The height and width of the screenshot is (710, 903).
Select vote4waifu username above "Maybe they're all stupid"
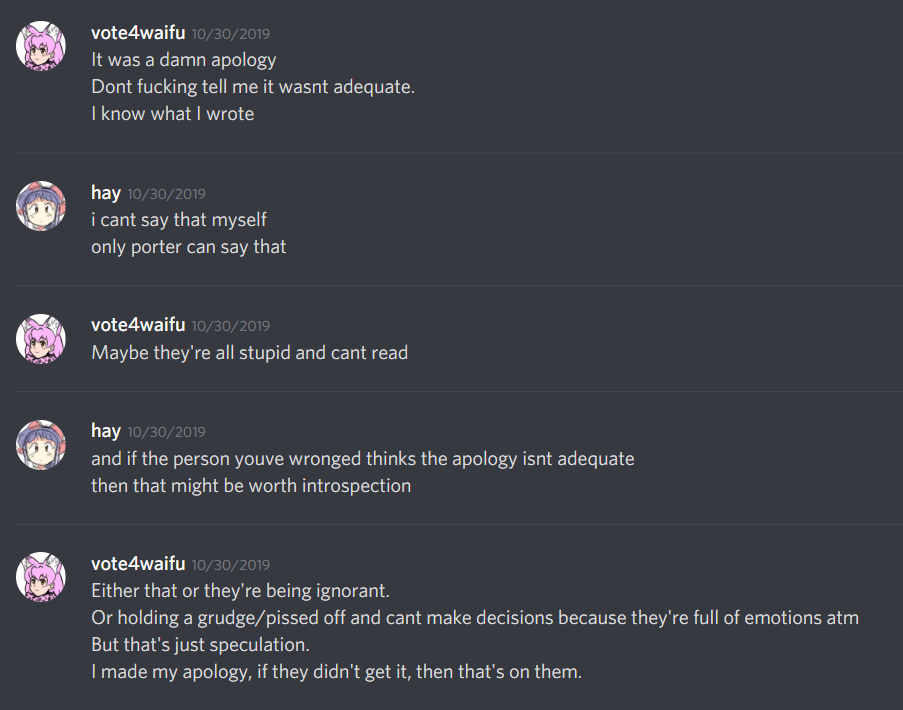(x=138, y=325)
